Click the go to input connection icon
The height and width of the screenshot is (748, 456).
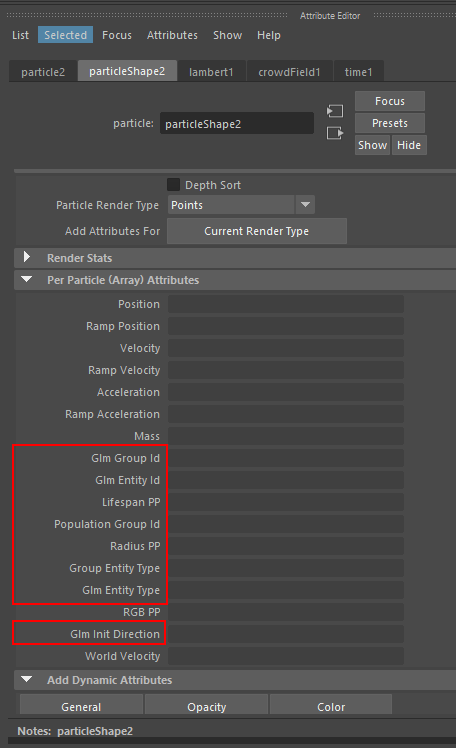[x=335, y=111]
